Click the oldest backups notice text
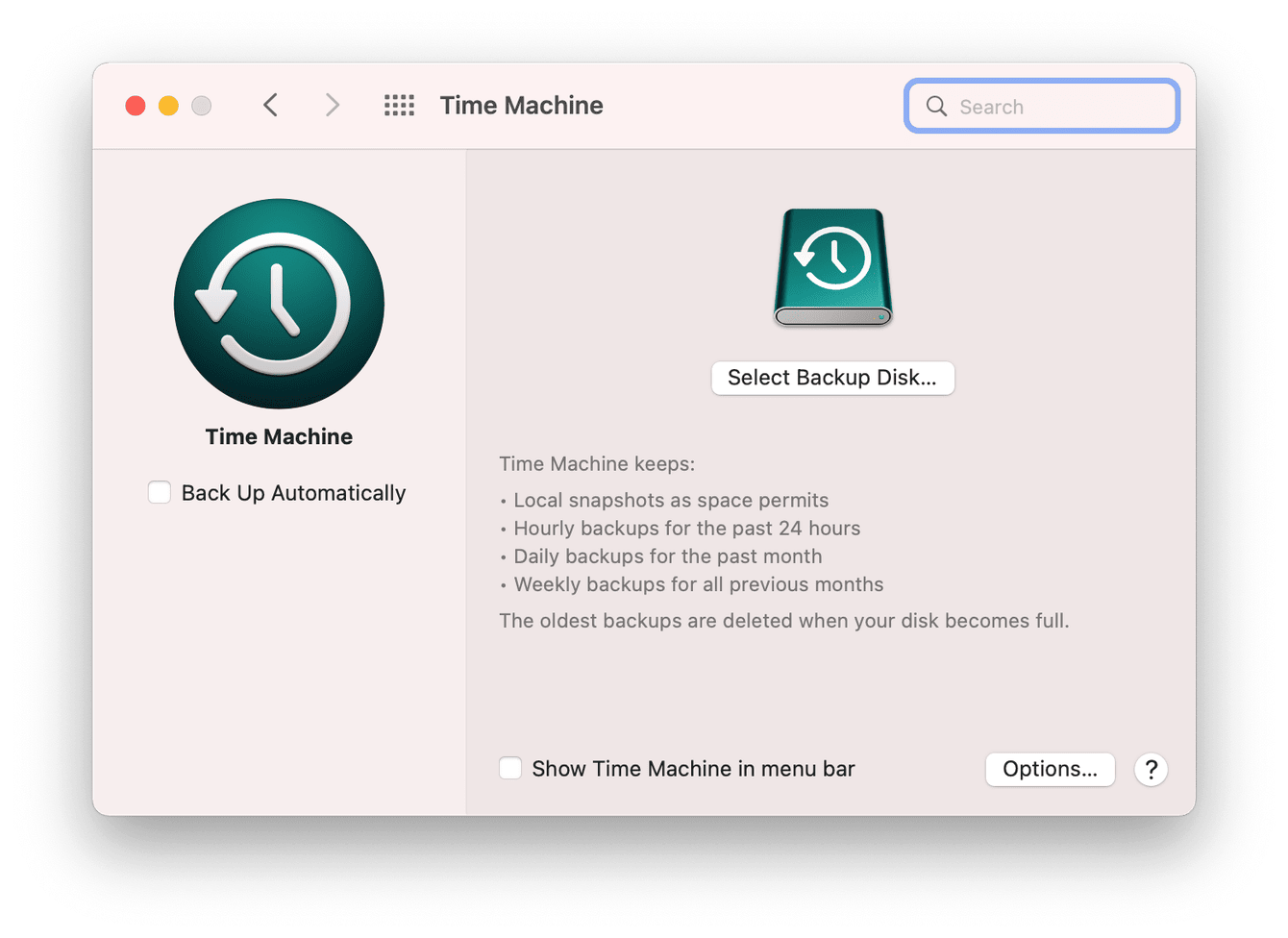Image resolution: width=1288 pixels, height=938 pixels. pos(785,620)
